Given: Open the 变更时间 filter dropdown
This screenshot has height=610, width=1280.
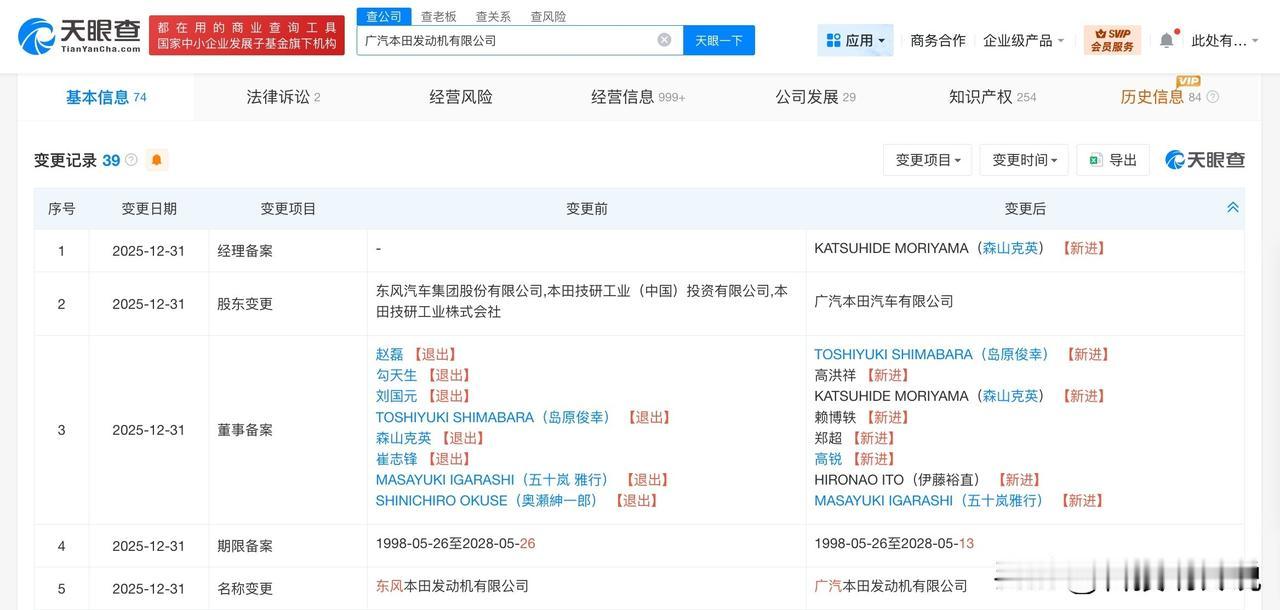Looking at the screenshot, I should 1024,160.
